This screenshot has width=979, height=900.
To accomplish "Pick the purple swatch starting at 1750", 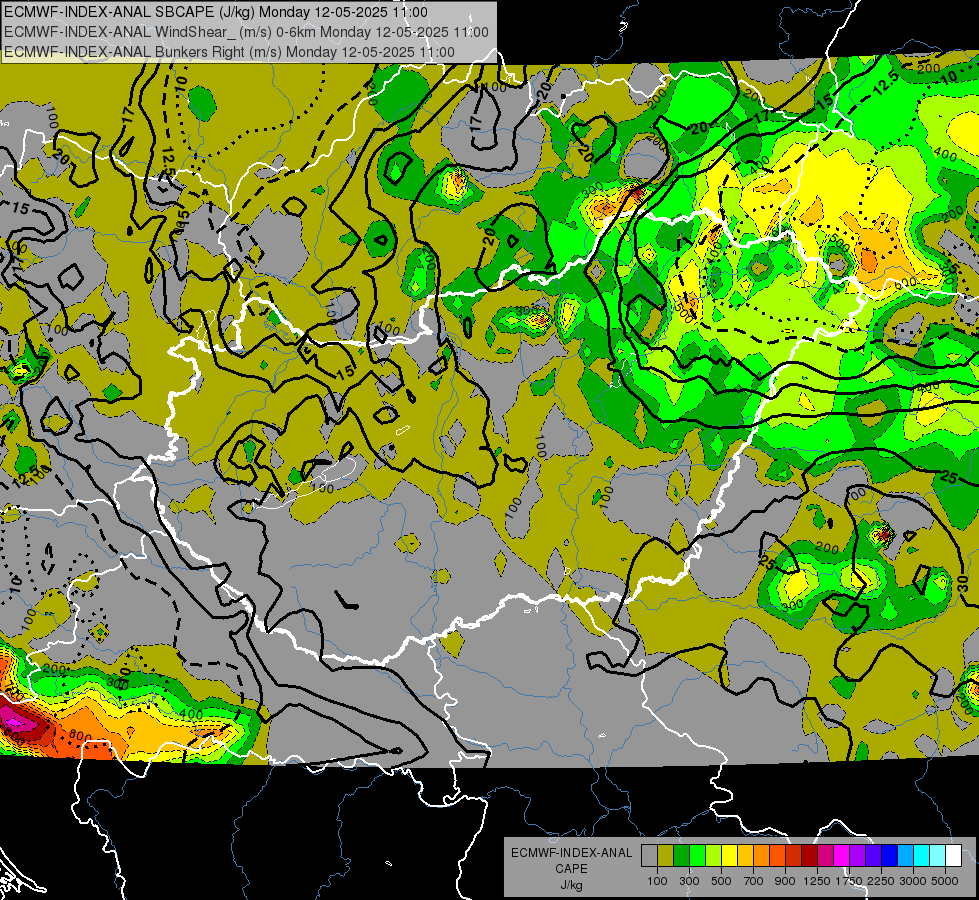I will point(858,856).
